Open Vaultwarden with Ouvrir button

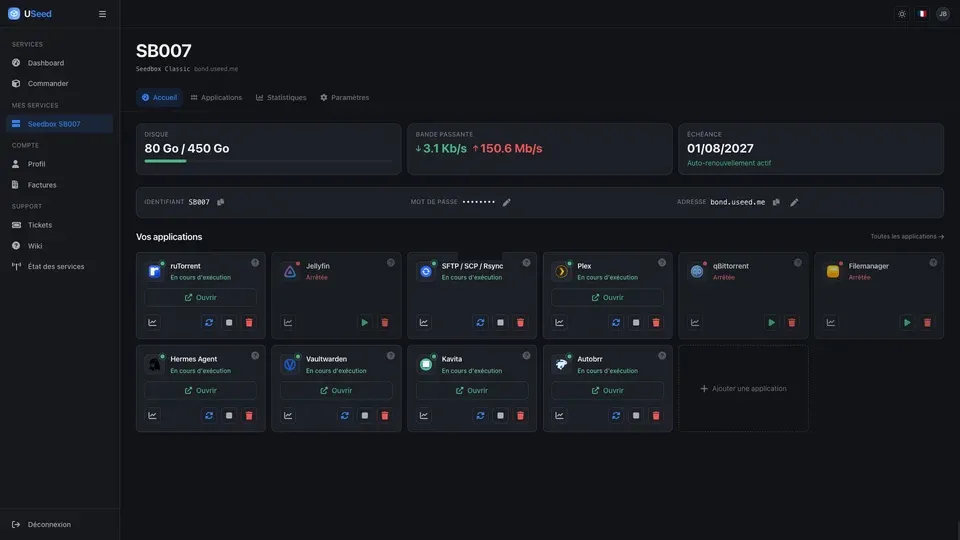336,391
